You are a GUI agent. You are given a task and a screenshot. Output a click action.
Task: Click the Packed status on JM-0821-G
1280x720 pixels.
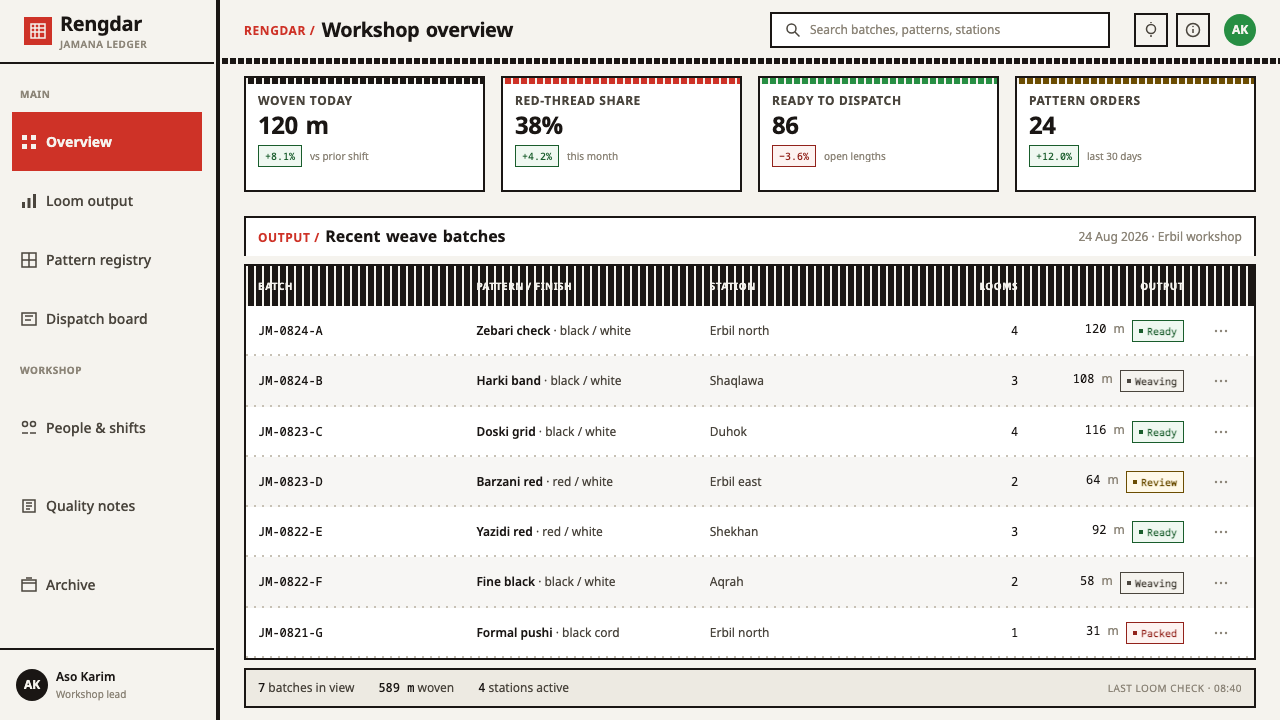[x=1155, y=633]
